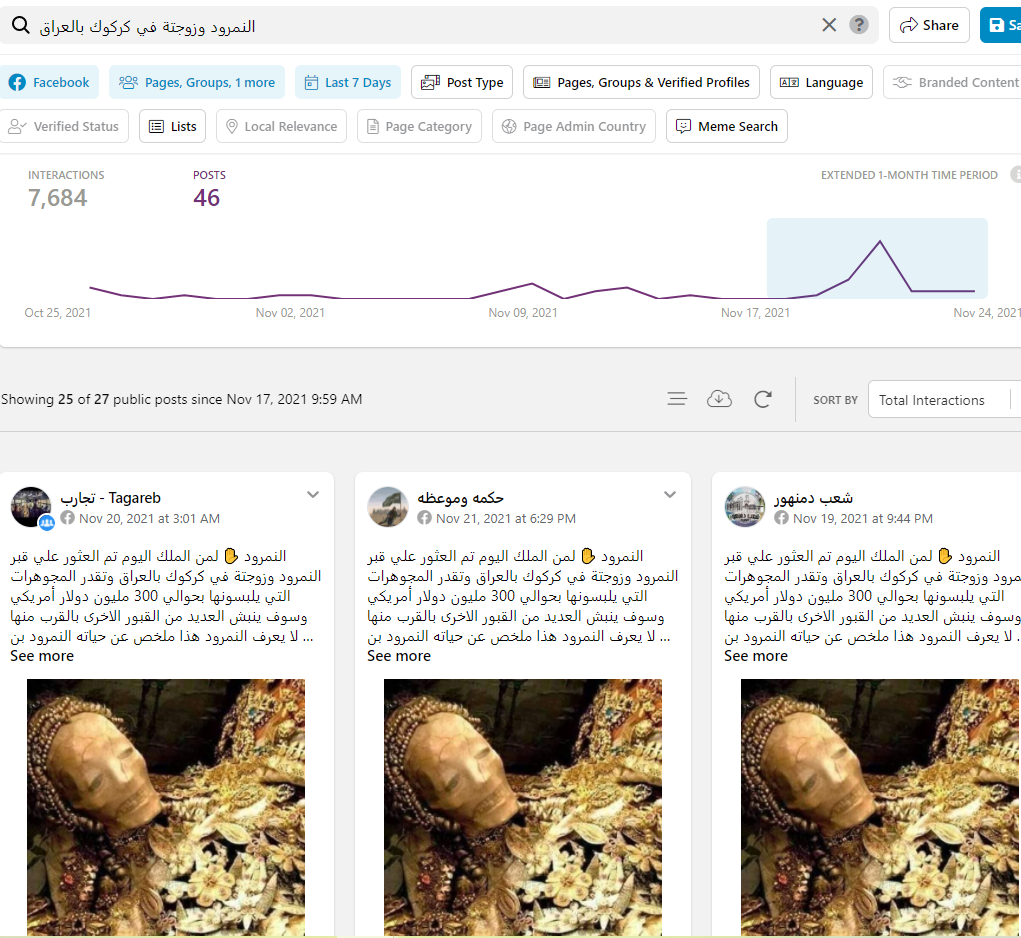1021x938 pixels.
Task: Expand options chevron on حكمه وموعظه post
Action: coord(670,494)
